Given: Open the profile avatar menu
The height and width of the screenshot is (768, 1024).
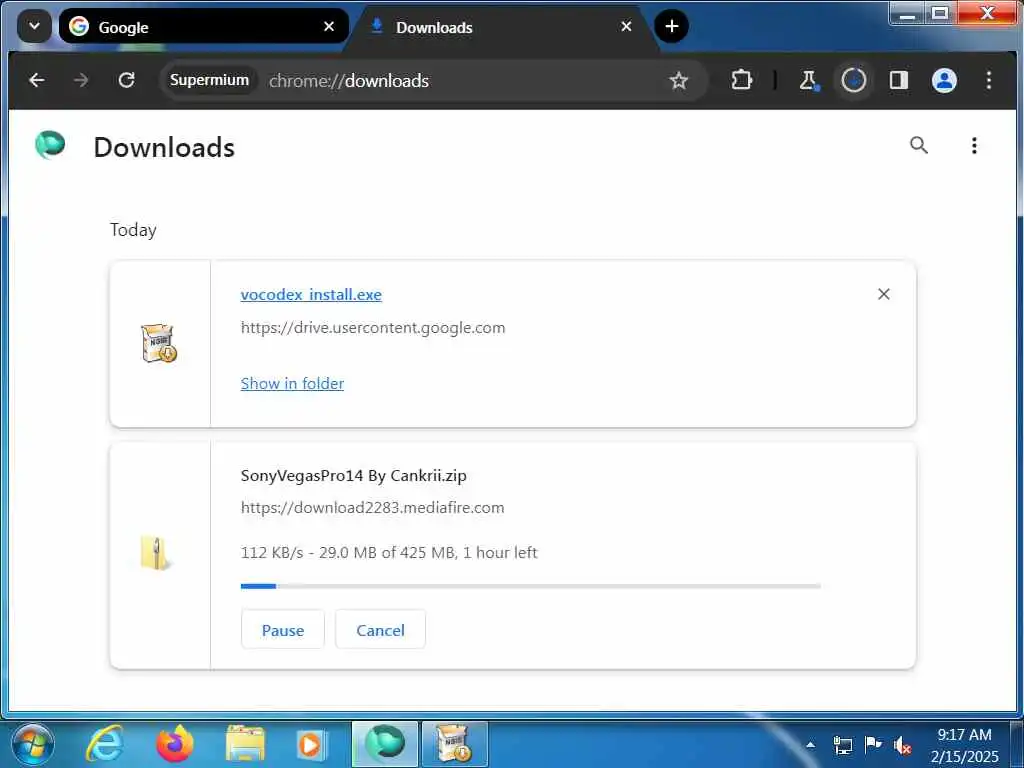Looking at the screenshot, I should 944,80.
